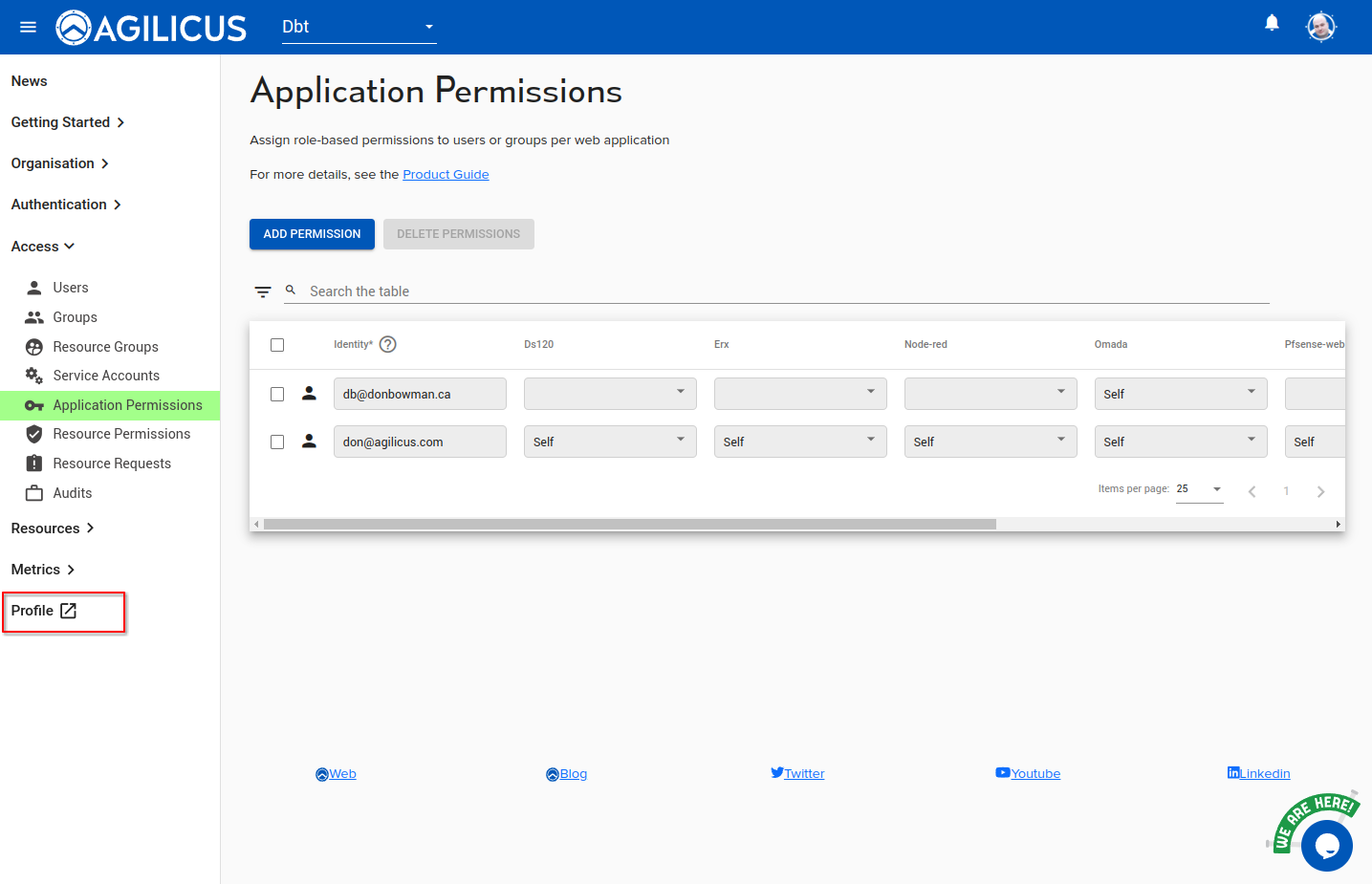
Task: Click the ADD PERMISSION button
Action: point(312,234)
